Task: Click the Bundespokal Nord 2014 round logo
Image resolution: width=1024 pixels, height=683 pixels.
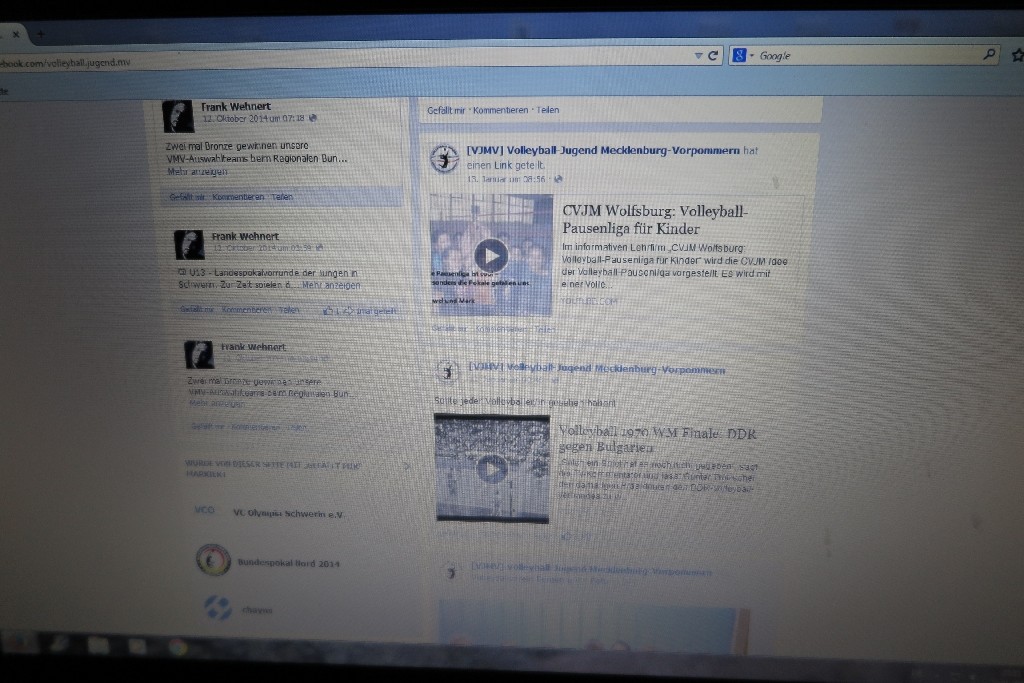Action: [214, 560]
